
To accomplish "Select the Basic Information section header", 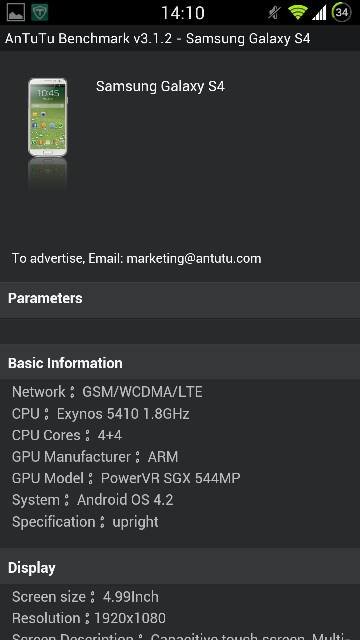I will coord(180,363).
